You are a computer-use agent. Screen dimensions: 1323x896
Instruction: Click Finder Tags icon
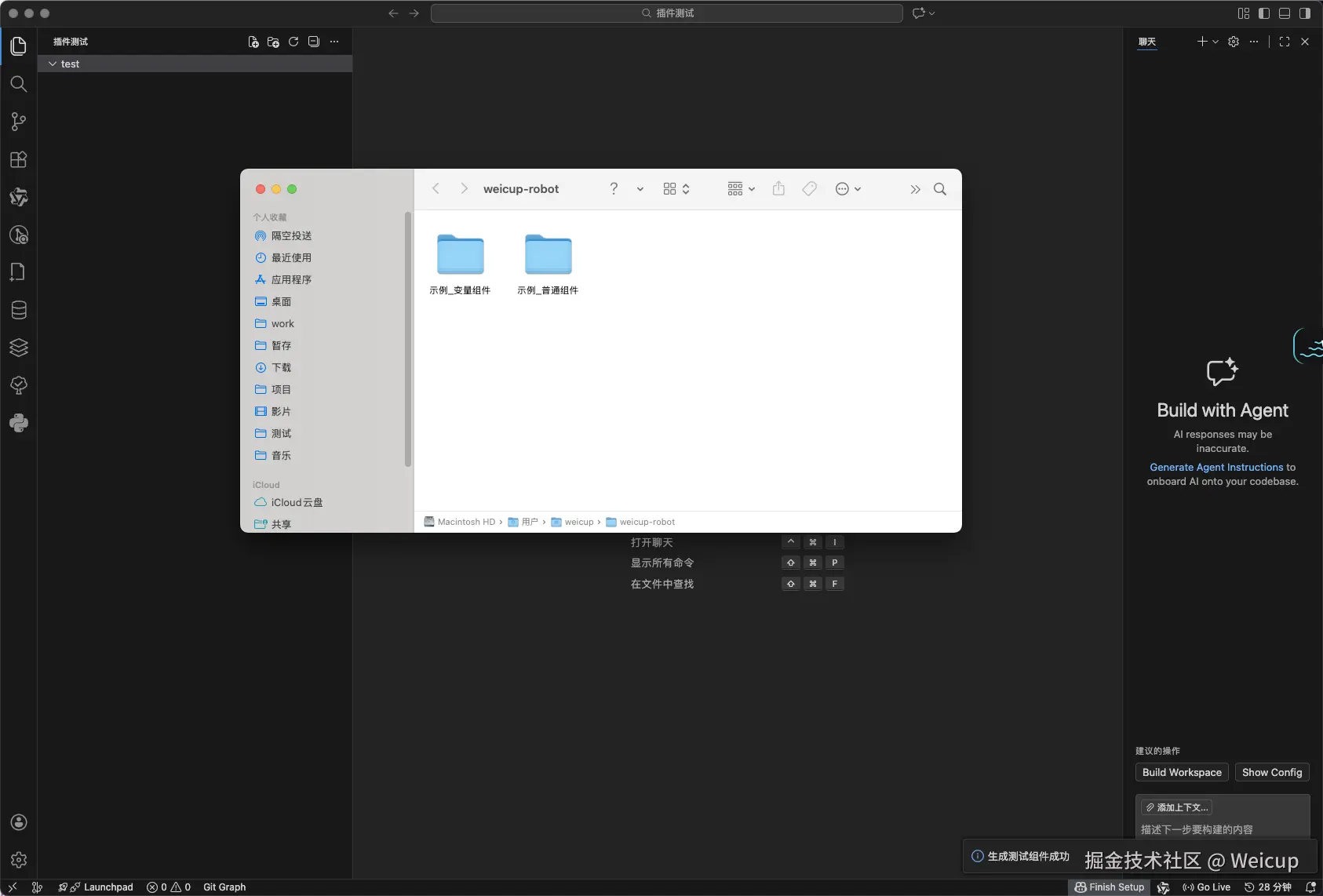click(810, 188)
